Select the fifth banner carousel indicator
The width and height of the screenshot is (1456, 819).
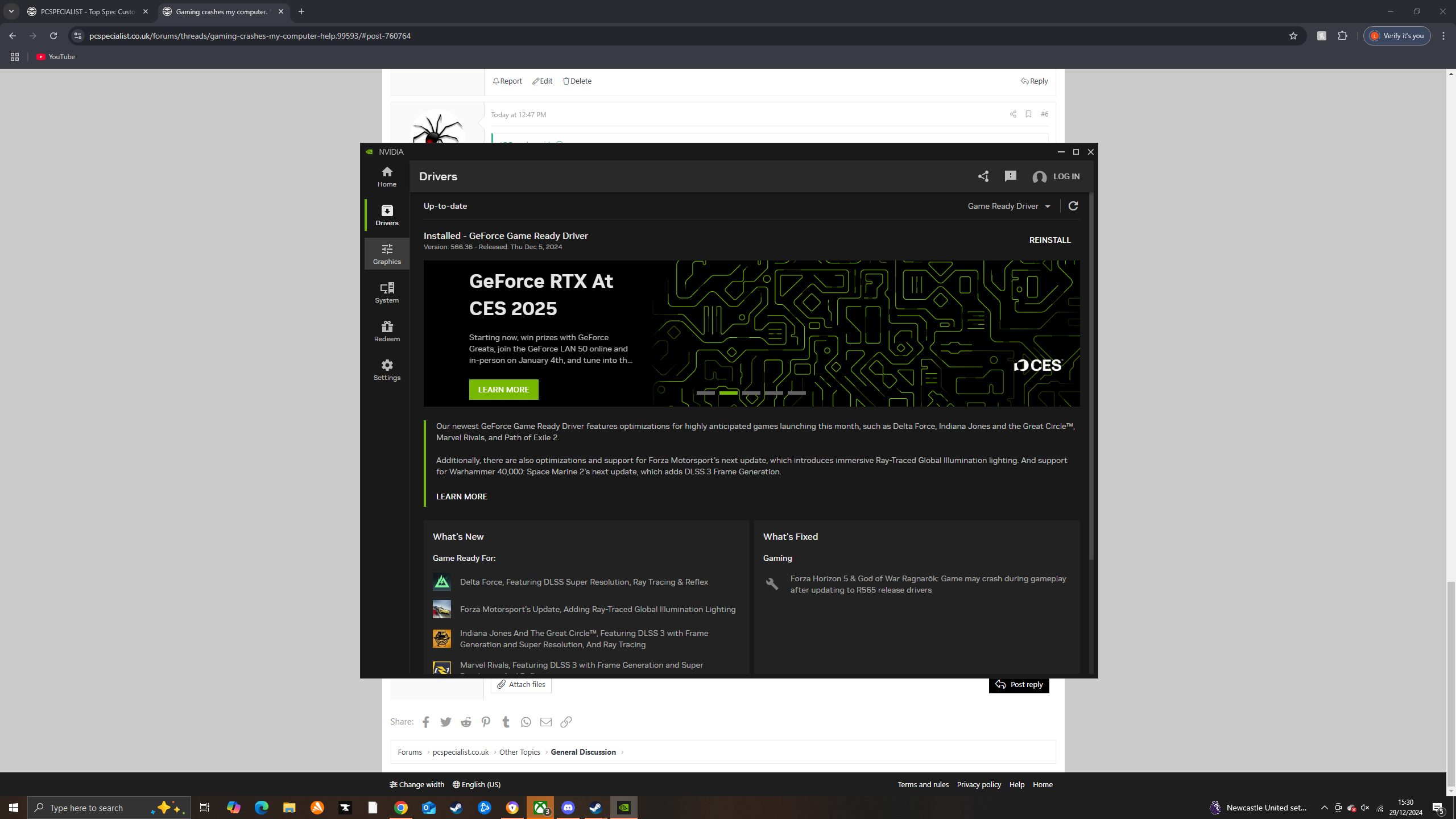pos(797,393)
